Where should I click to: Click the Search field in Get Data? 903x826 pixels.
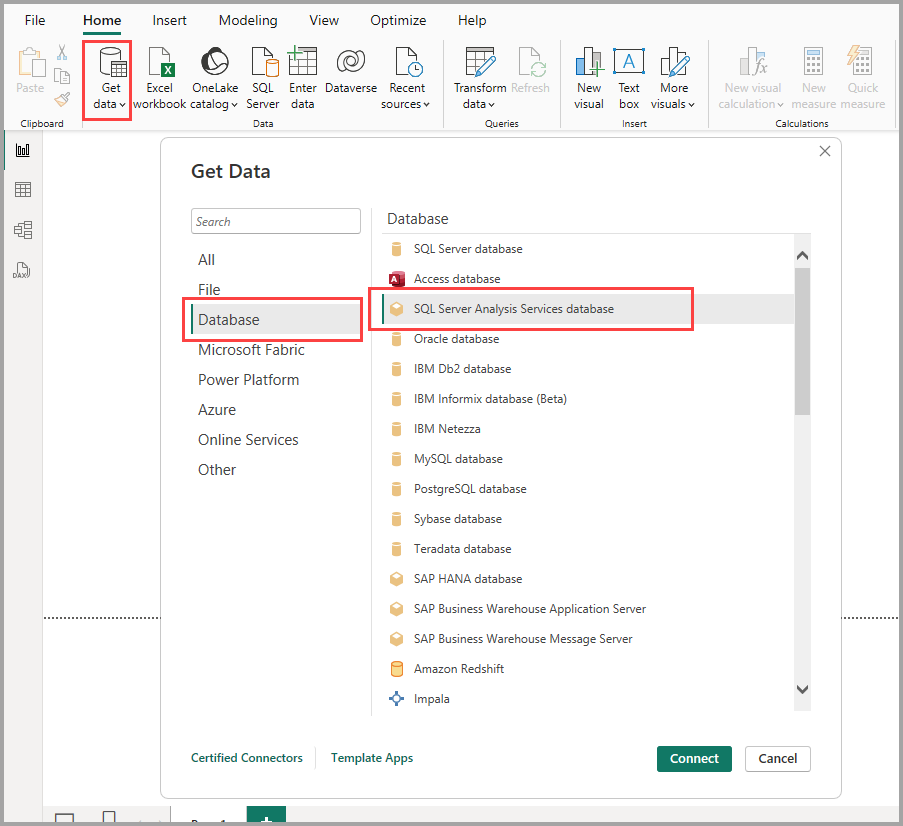click(276, 221)
